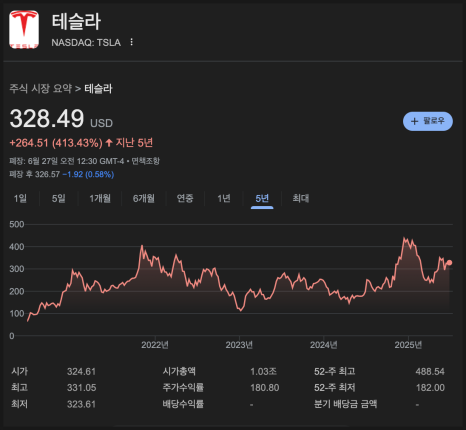Open the 면책조항 disclaimer link
The width and height of the screenshot is (466, 430).
click(x=145, y=161)
